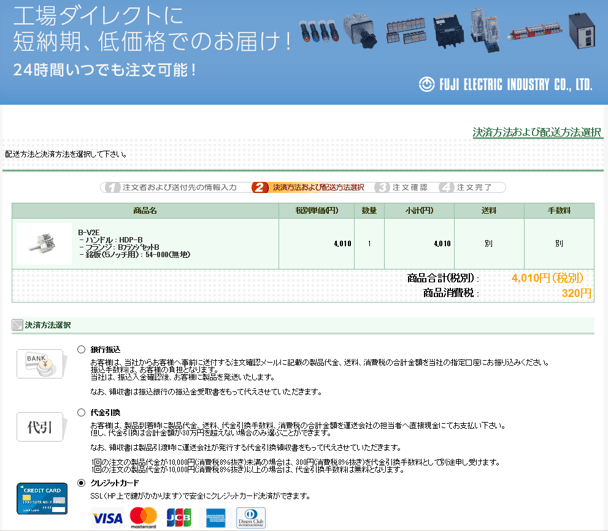
Task: Click the 商品合計 4,010円(税別) amount
Action: coord(547,278)
